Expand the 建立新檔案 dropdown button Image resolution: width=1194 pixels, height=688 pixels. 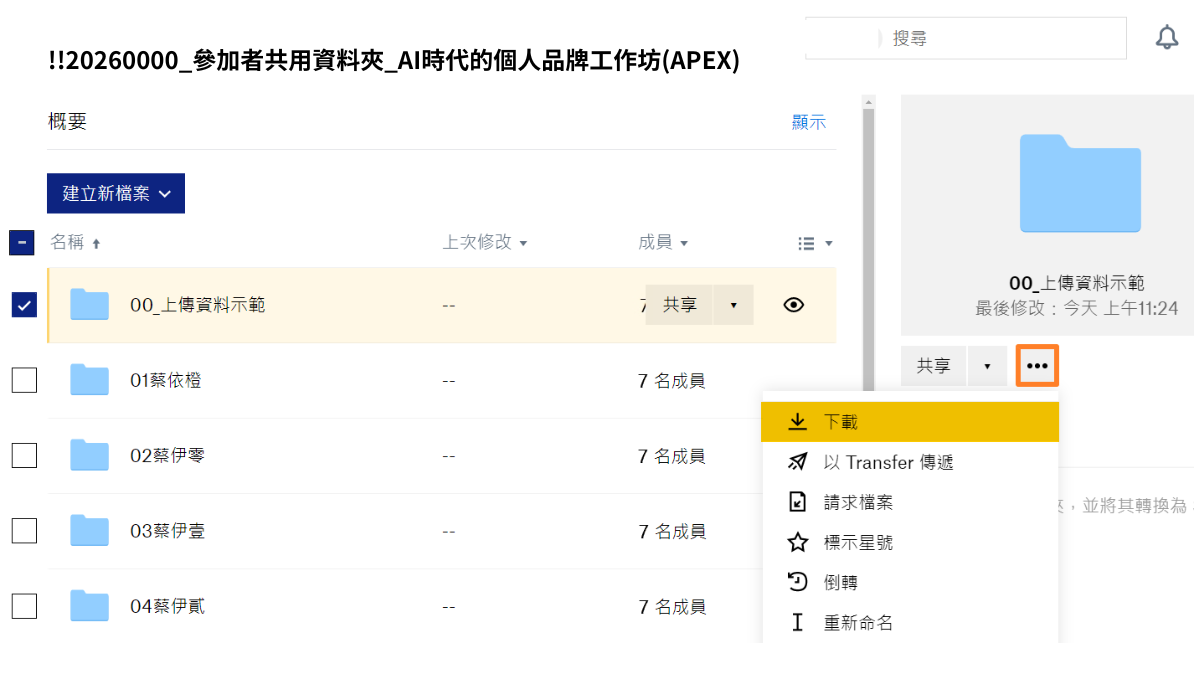tap(116, 193)
